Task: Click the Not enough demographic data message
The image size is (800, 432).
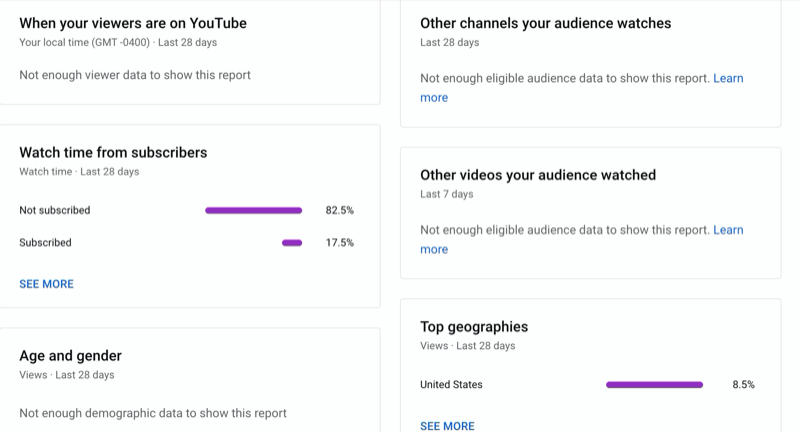Action: 153,413
